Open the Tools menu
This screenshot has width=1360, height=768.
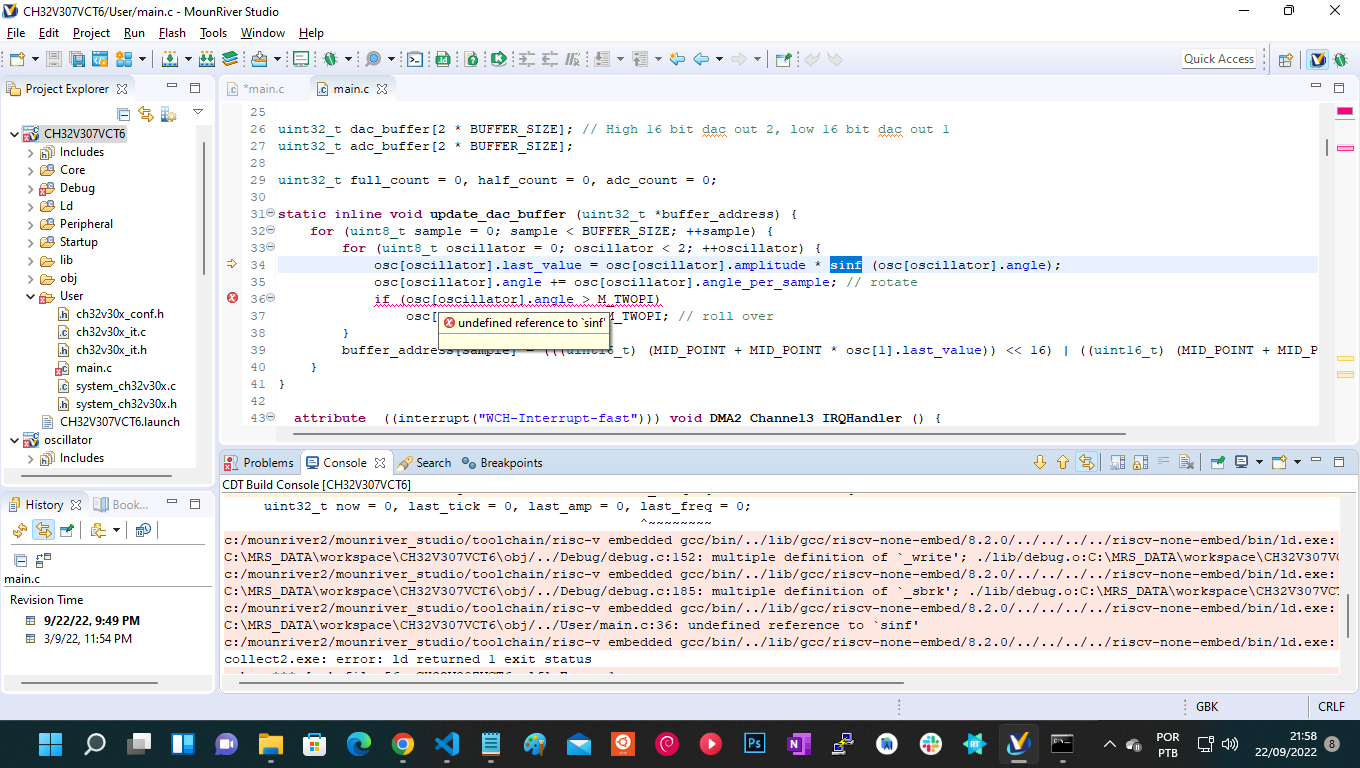point(213,33)
